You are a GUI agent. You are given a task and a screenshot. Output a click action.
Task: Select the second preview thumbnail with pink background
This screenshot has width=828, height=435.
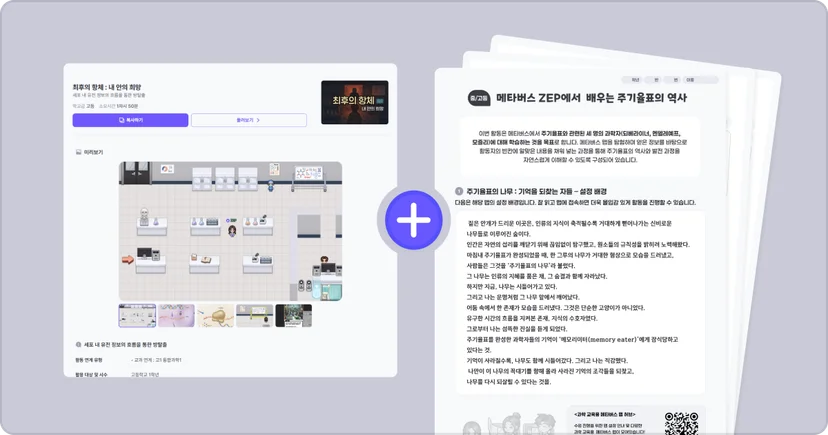[x=176, y=316]
